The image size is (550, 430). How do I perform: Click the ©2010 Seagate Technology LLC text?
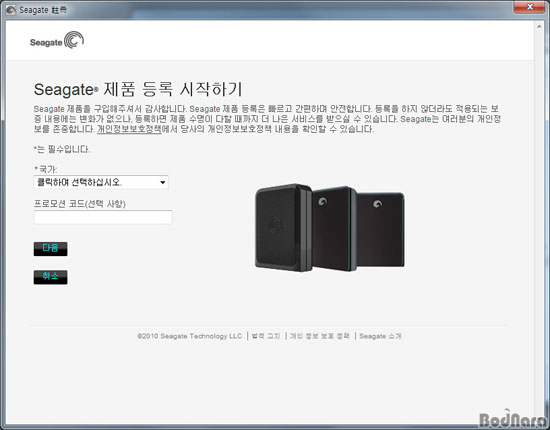189,336
